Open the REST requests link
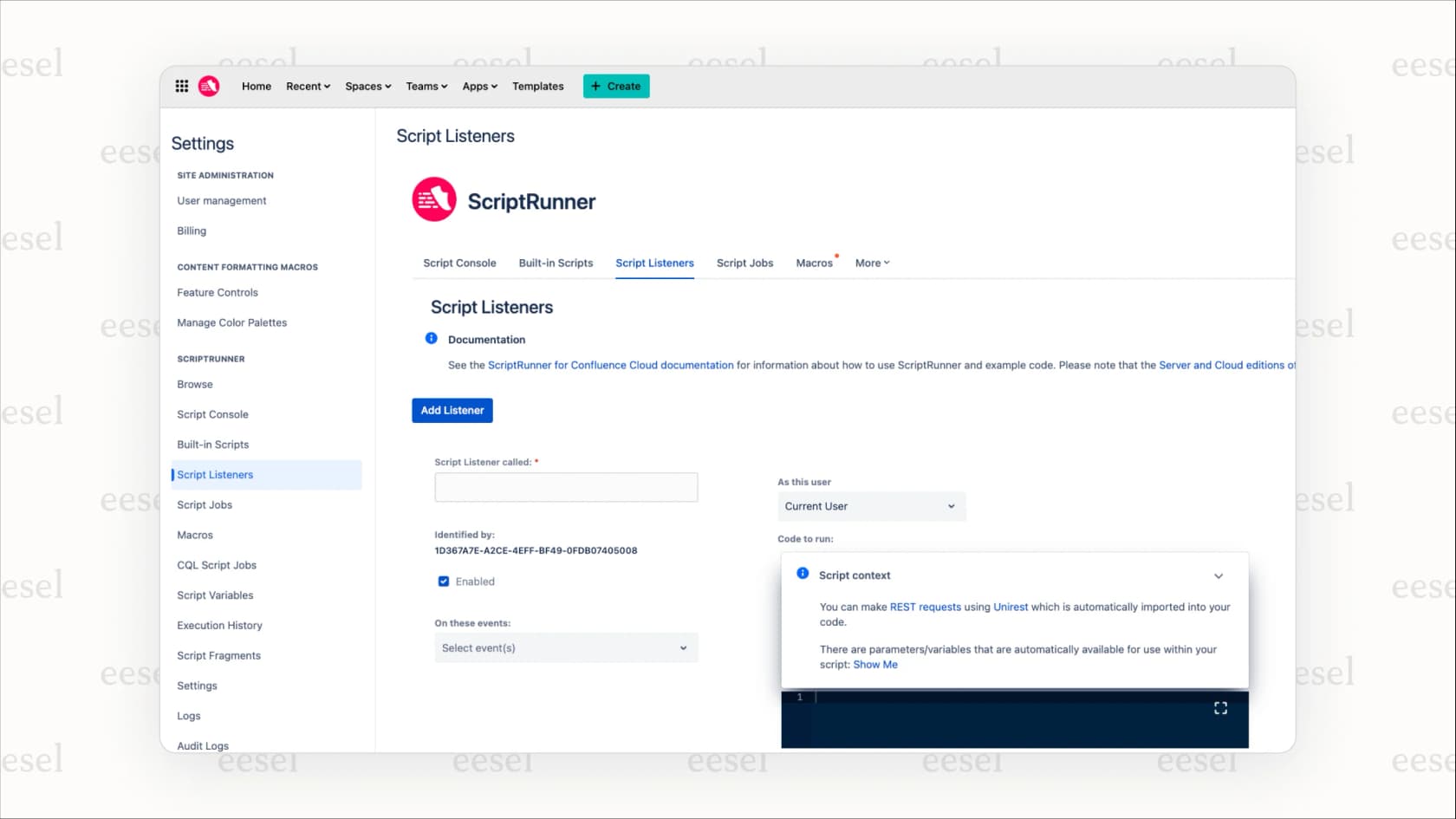This screenshot has height=819, width=1456. coord(926,608)
